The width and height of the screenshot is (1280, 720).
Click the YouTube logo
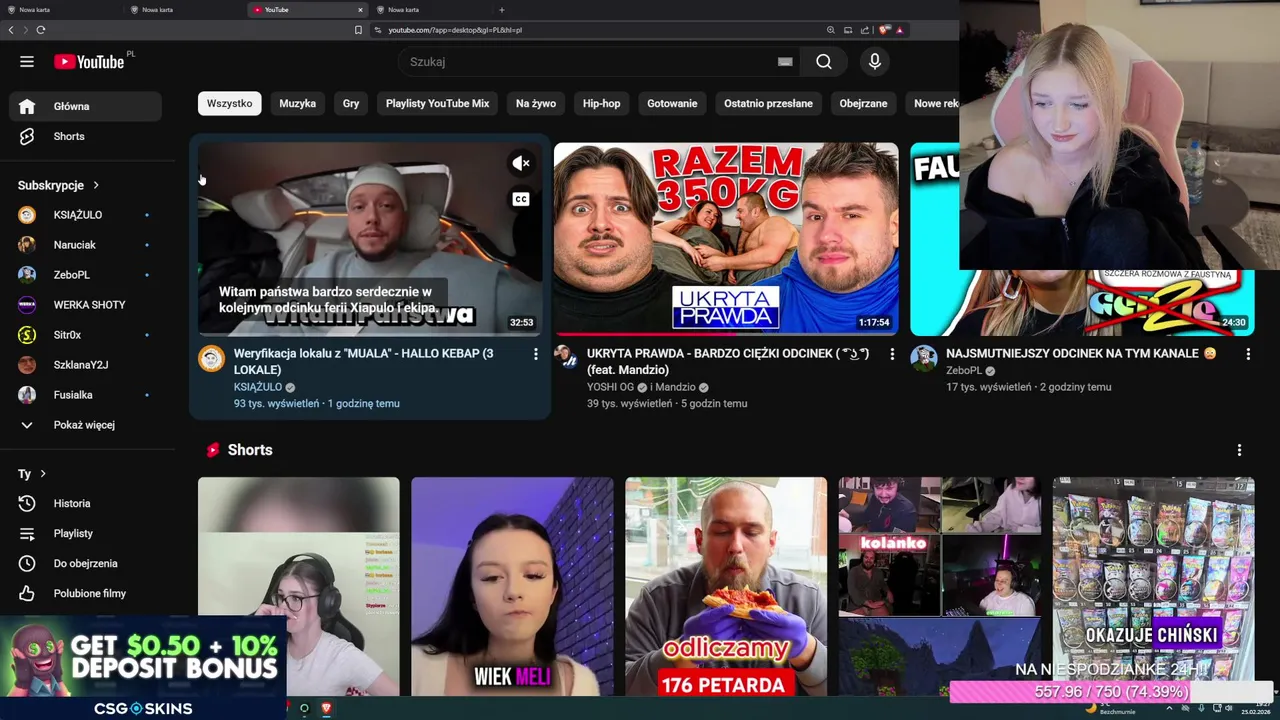coord(89,62)
